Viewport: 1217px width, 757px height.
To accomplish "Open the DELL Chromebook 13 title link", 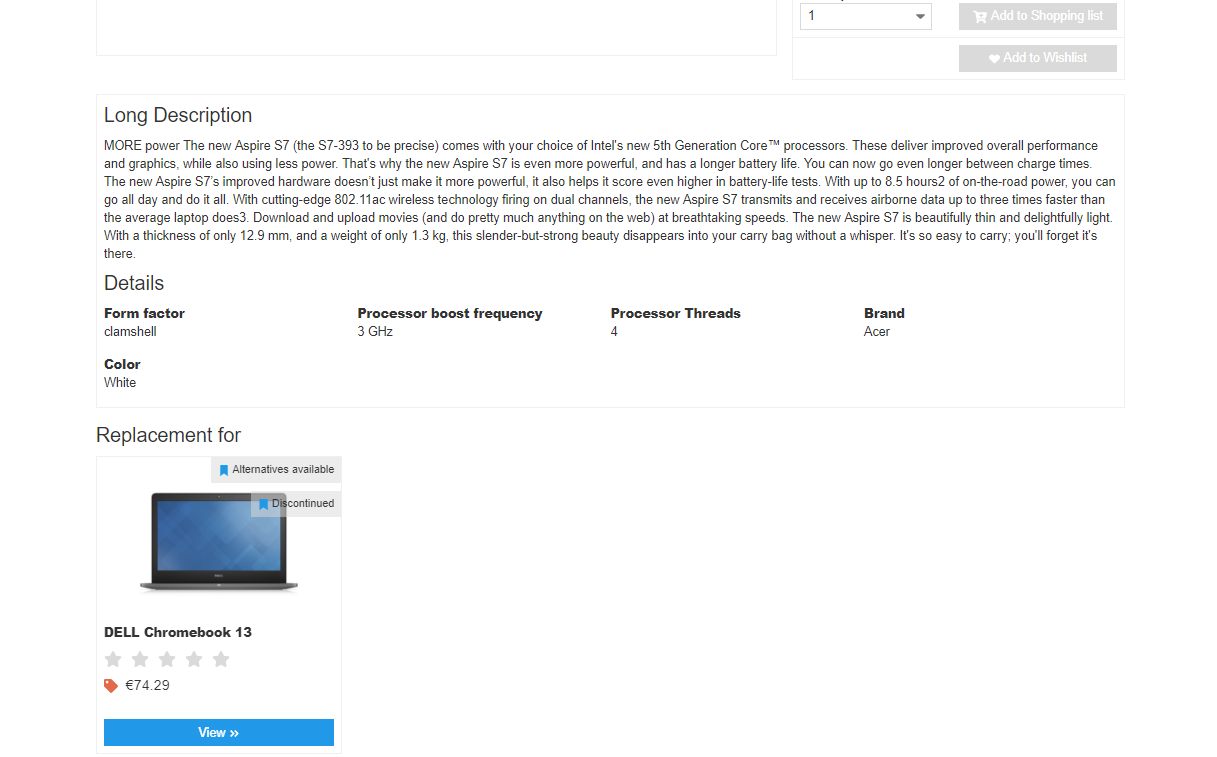I will (x=178, y=632).
